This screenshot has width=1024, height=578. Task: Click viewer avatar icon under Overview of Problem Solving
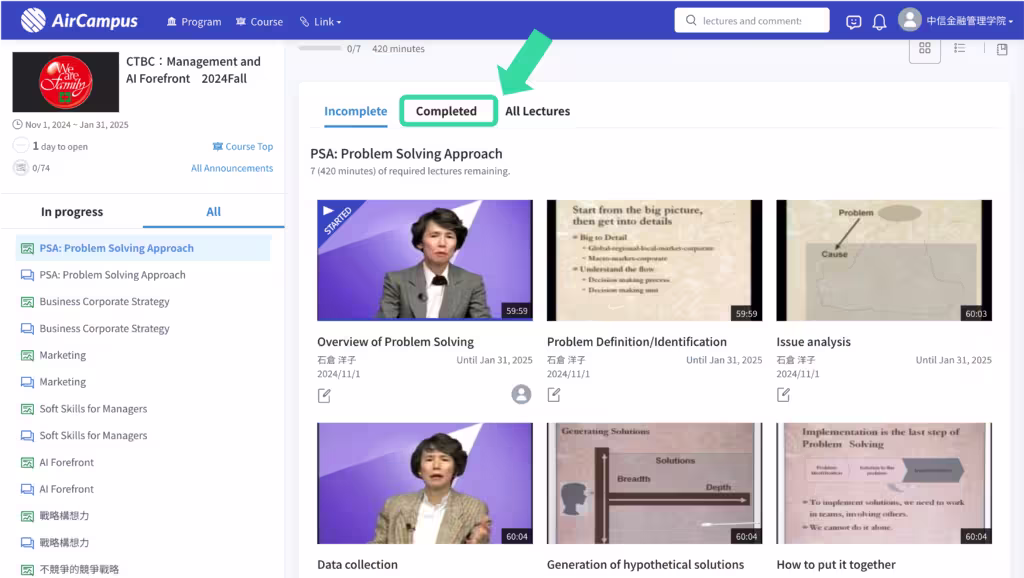click(521, 394)
